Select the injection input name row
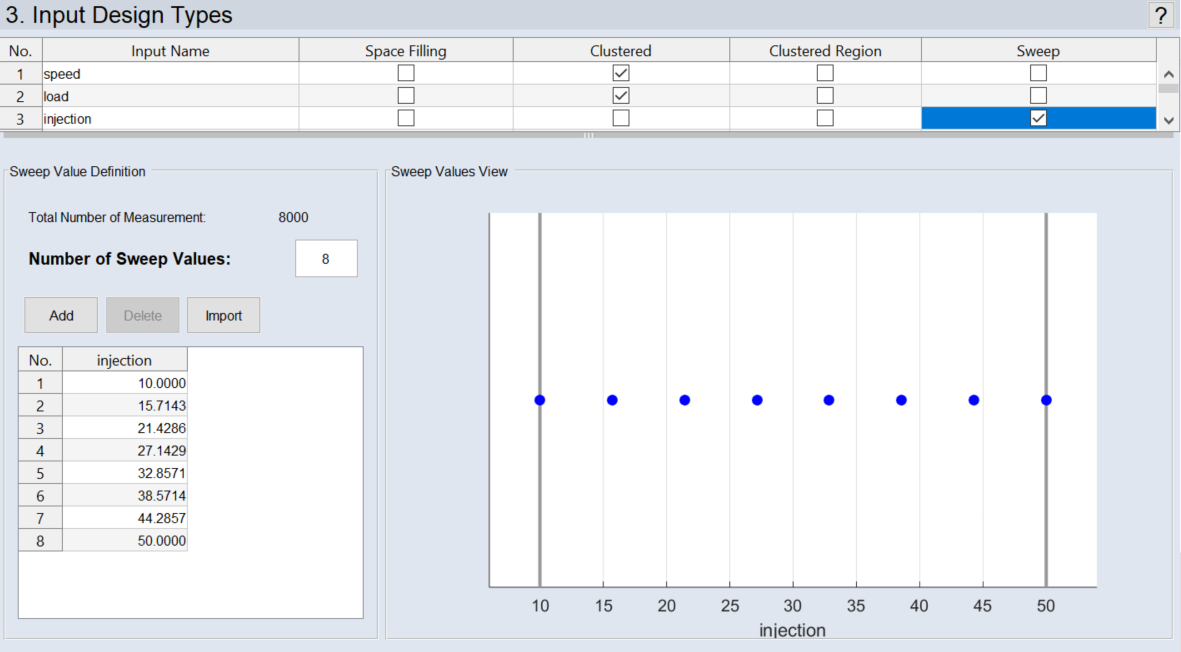The height and width of the screenshot is (652, 1181). coord(170,119)
